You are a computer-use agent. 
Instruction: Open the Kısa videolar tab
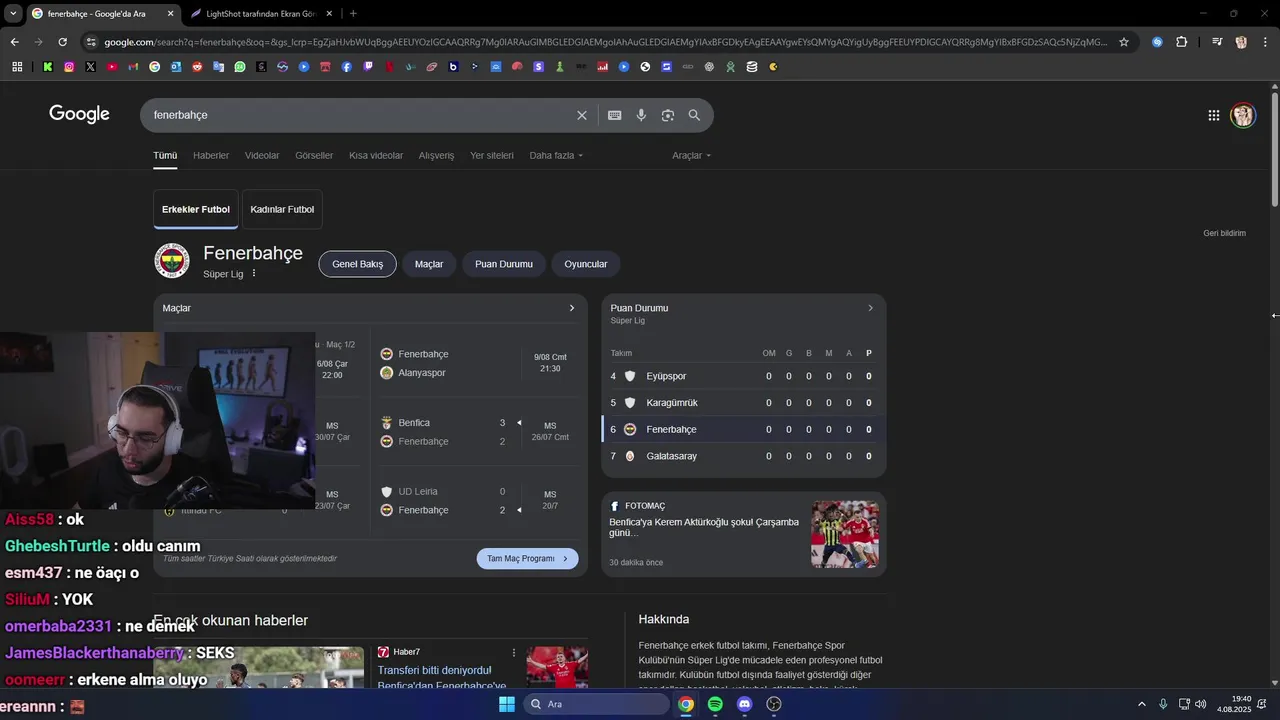[x=376, y=156]
